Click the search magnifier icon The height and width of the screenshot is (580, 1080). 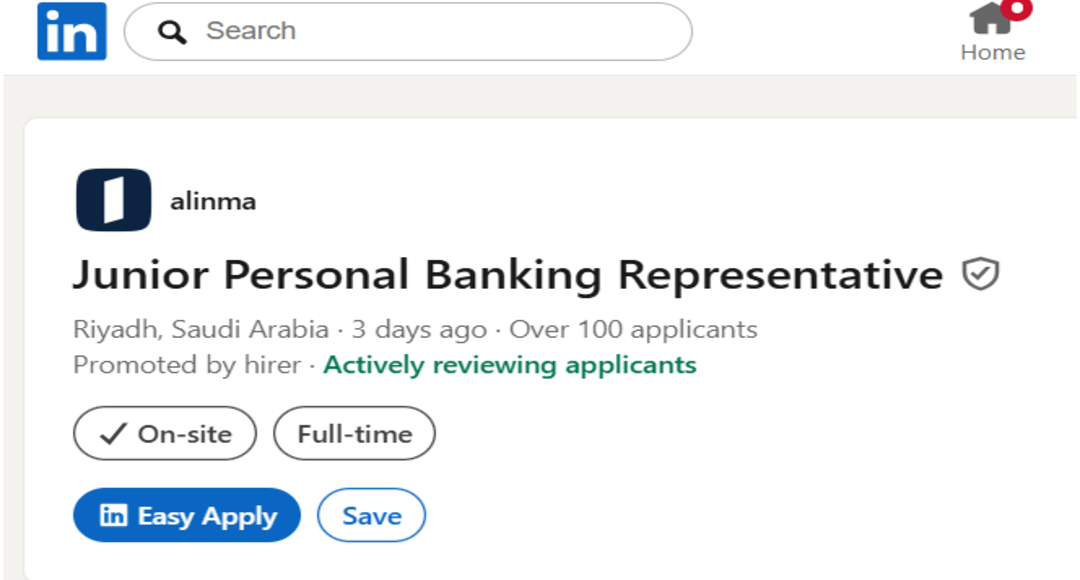[173, 32]
